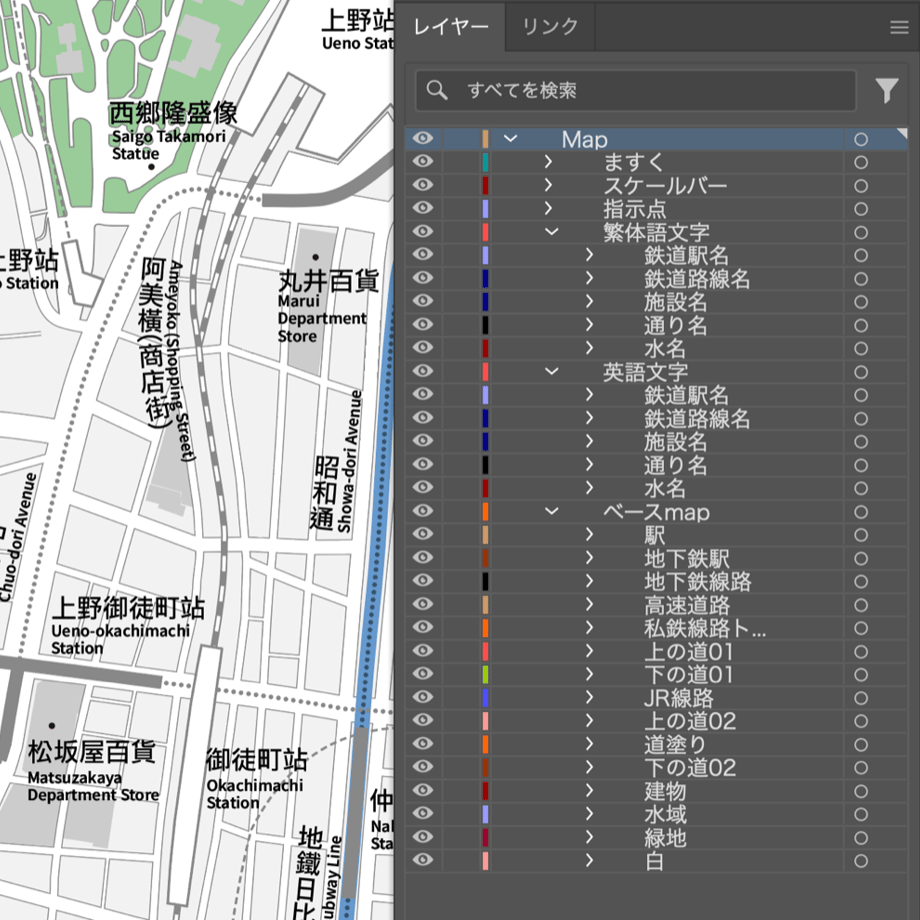Screen dimensions: 920x920
Task: Toggle visibility of ベースmap layer
Action: (422, 510)
